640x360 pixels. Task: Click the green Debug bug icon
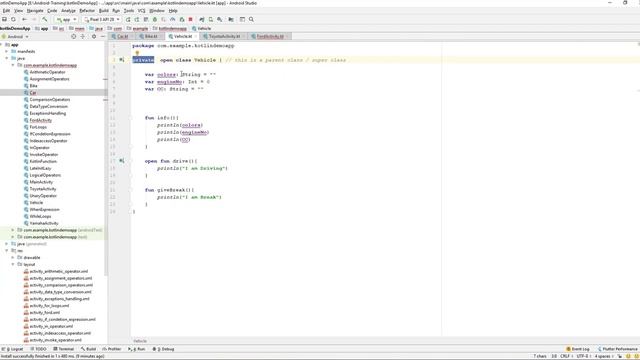pyautogui.click(x=155, y=19)
